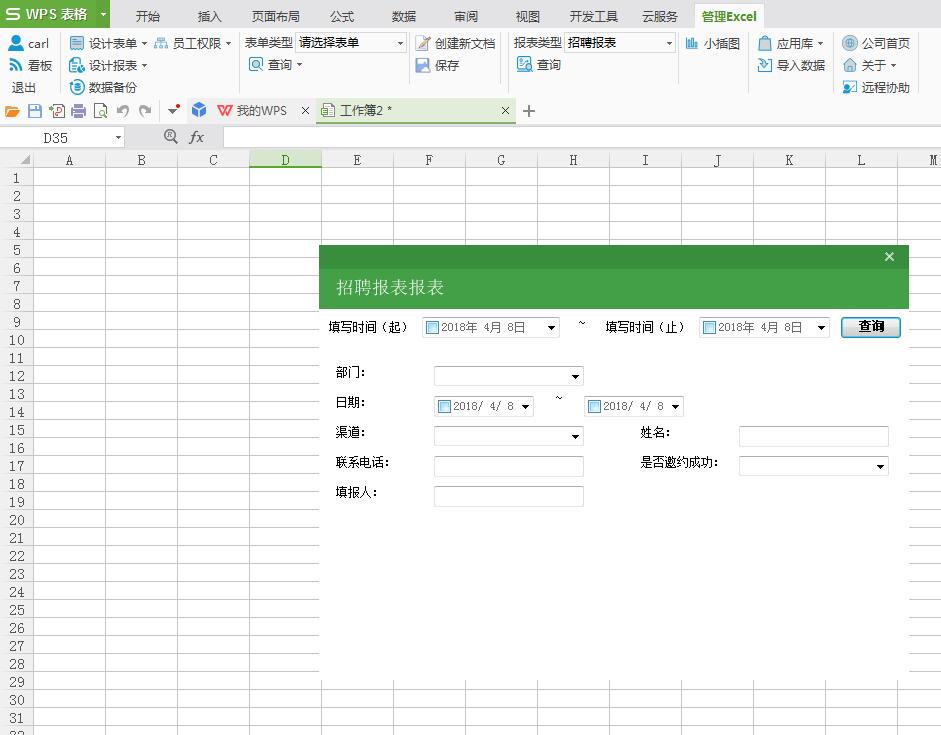Check the 日期 start date checkbox
Screen dimensions: 941x735
click(444, 406)
